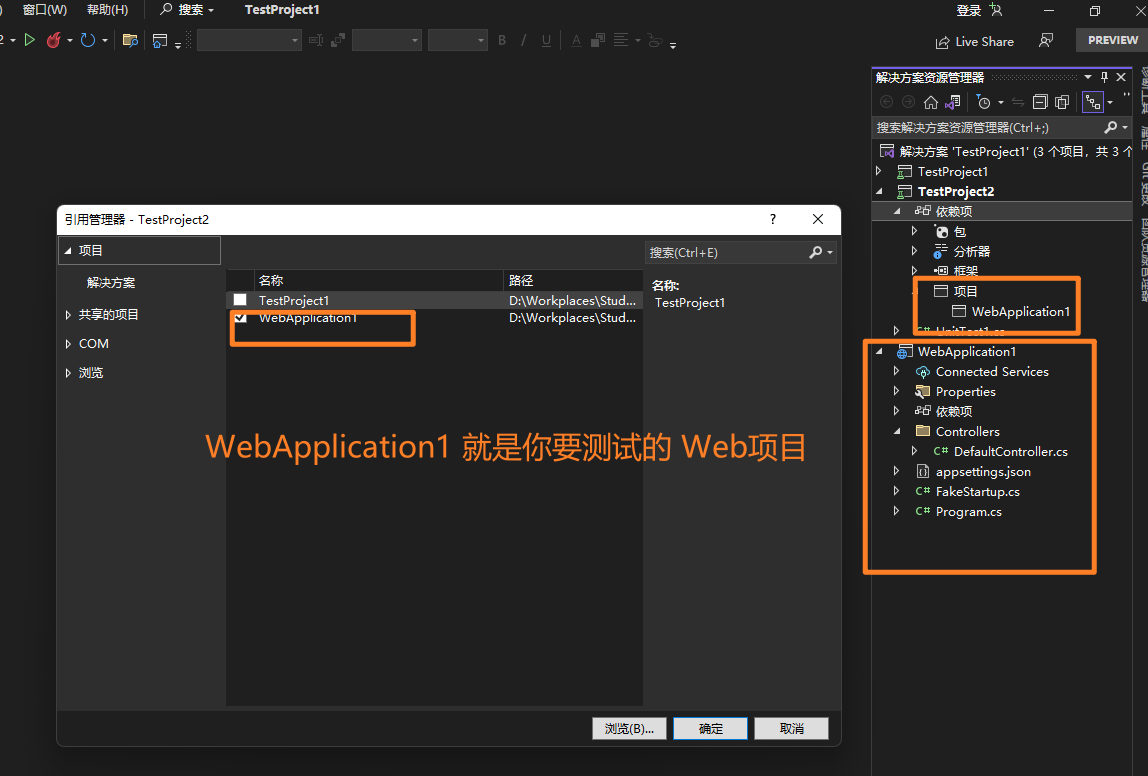Pin the Solution Explorer panel with pushpin
Screen dimensions: 1148x776
(x=1105, y=77)
